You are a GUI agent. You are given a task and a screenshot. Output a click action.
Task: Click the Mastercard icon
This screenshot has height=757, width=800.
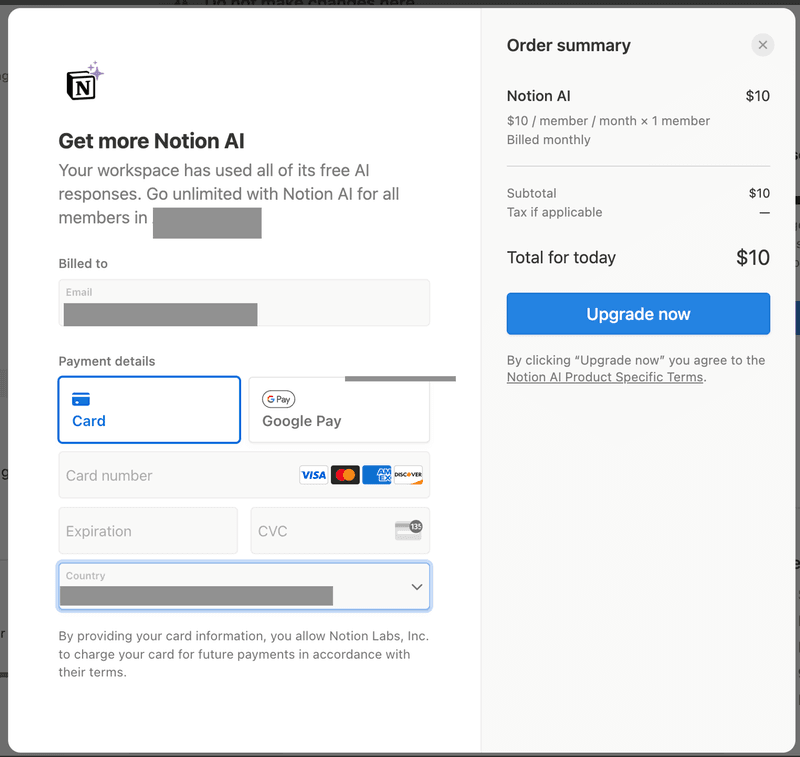[344, 474]
